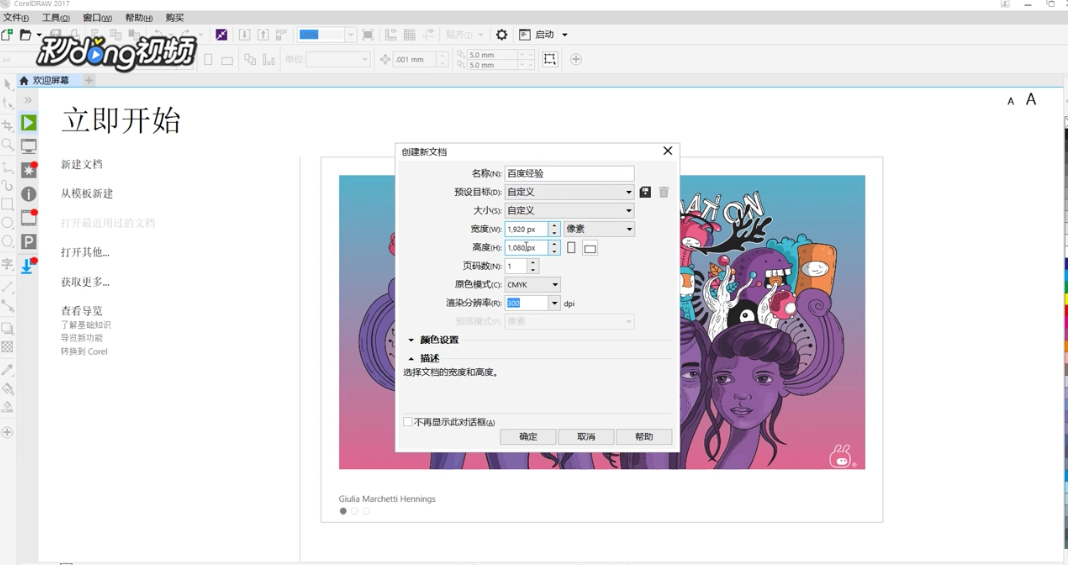Click the 高度 height spinner arrows
The height and width of the screenshot is (565, 1068).
point(554,247)
